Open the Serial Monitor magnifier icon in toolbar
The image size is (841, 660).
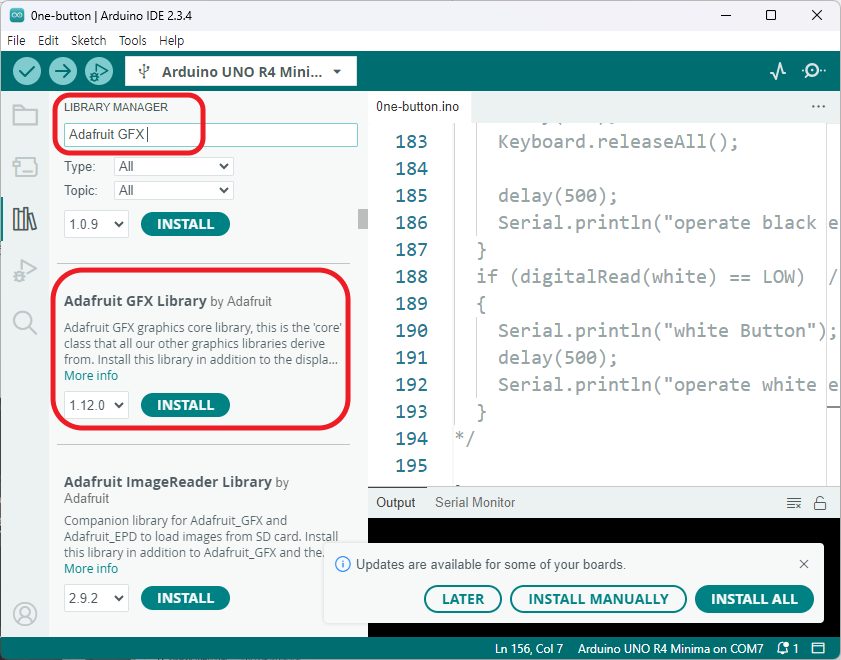[x=814, y=71]
